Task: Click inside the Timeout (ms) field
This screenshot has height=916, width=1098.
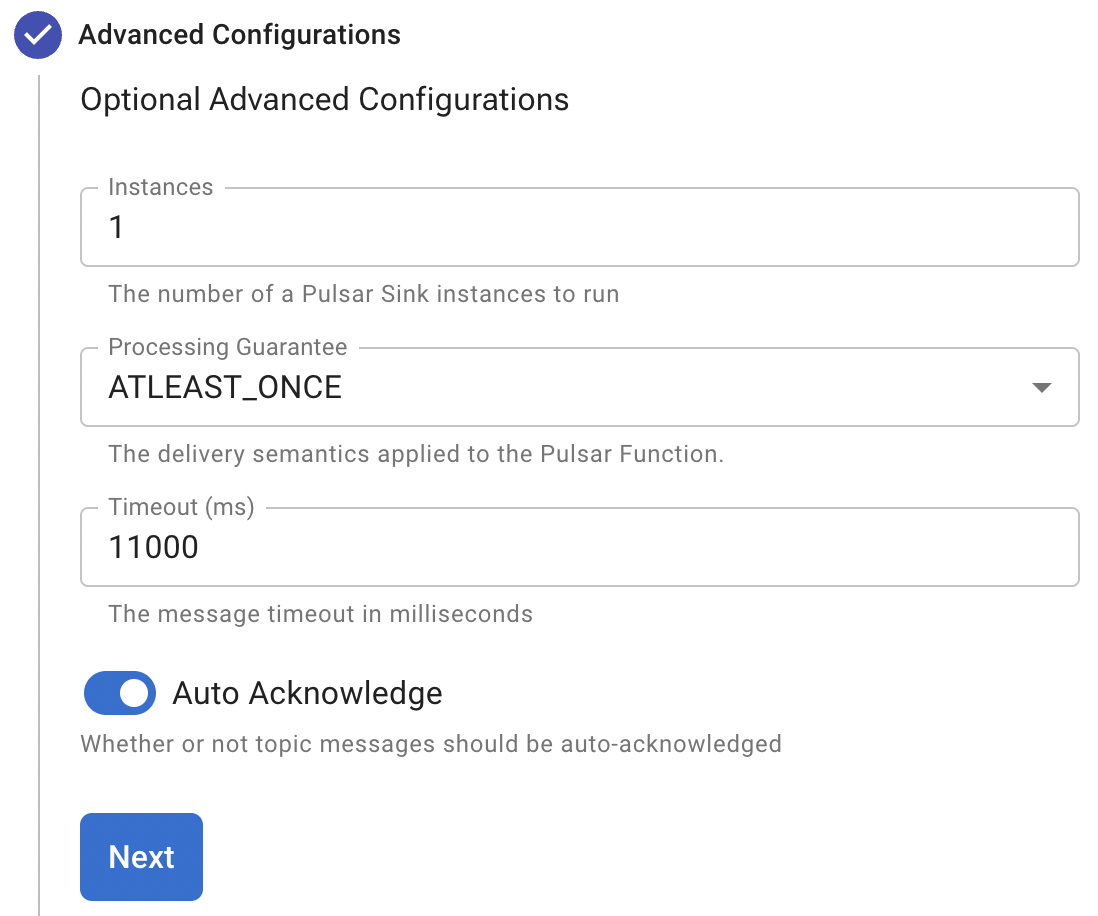Action: tap(580, 547)
